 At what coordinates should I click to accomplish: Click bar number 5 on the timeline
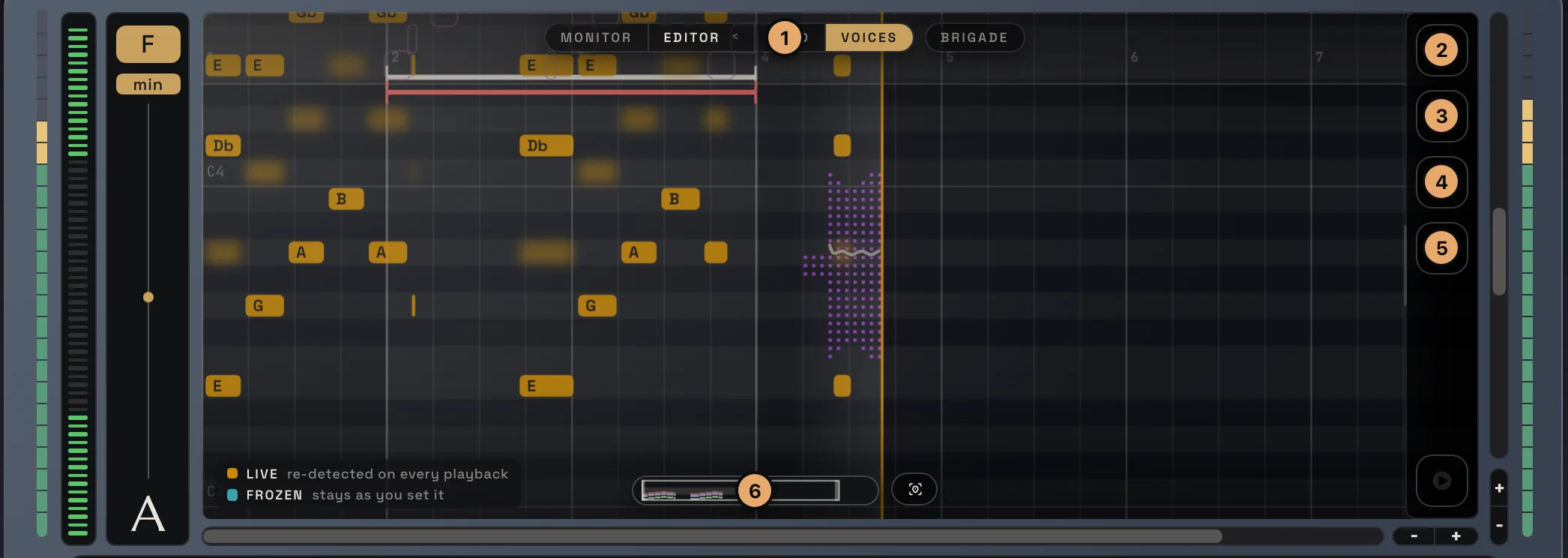tap(950, 57)
